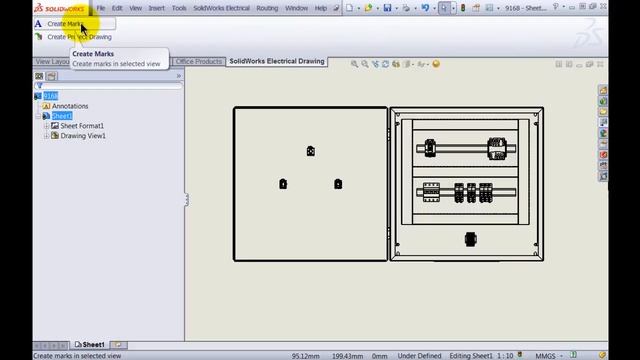Click the New document icon

click(x=350, y=8)
